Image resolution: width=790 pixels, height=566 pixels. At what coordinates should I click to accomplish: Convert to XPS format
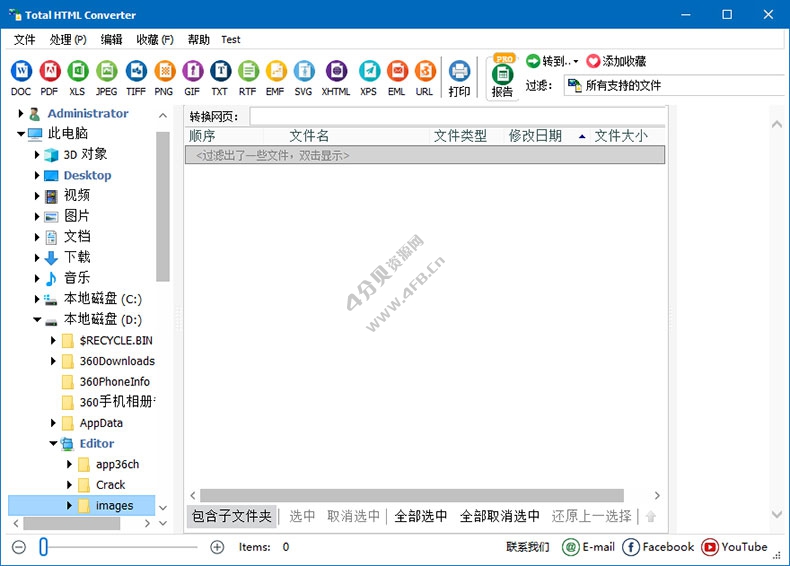click(x=369, y=78)
